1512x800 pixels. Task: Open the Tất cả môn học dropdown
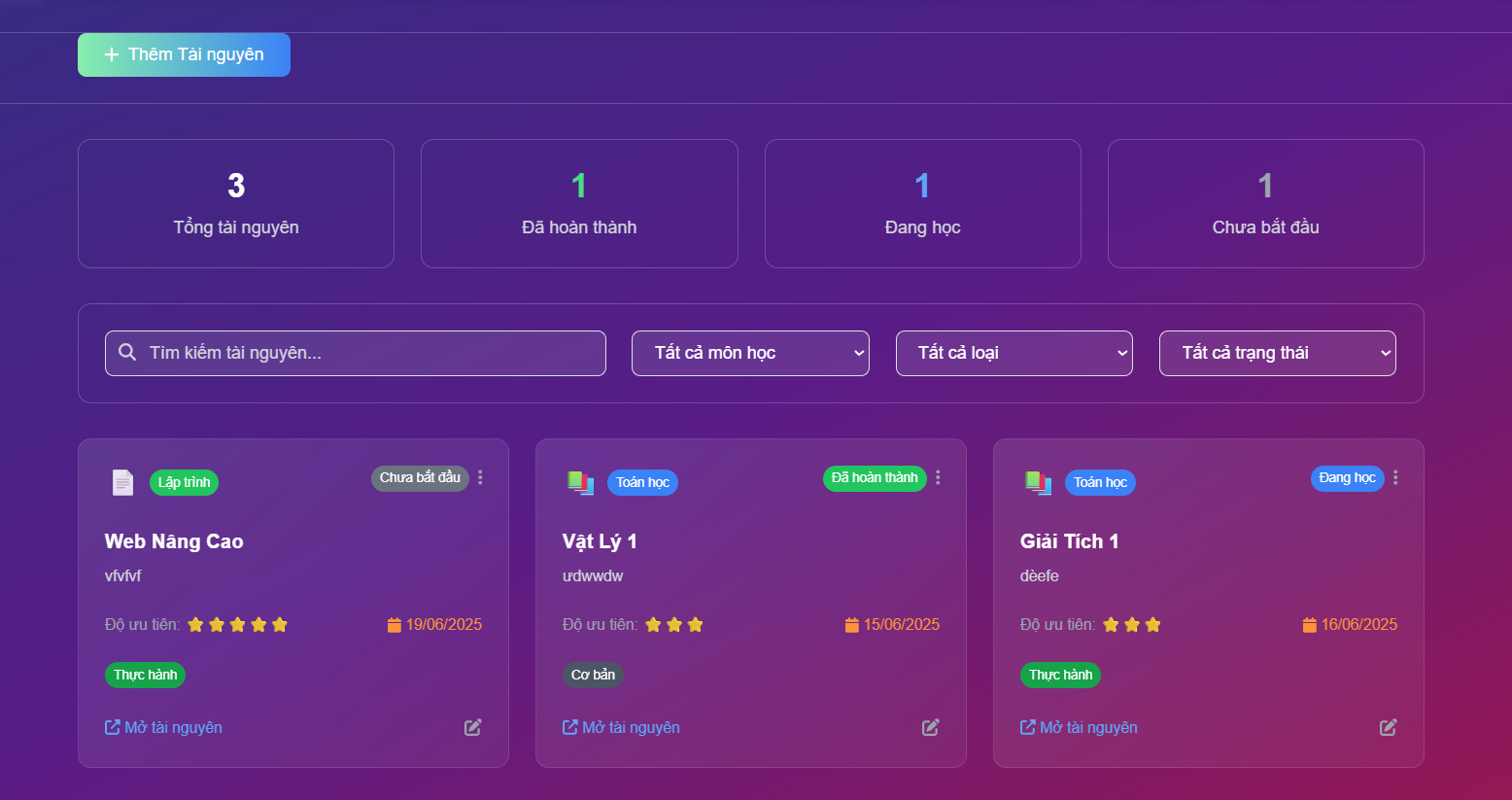tap(750, 353)
